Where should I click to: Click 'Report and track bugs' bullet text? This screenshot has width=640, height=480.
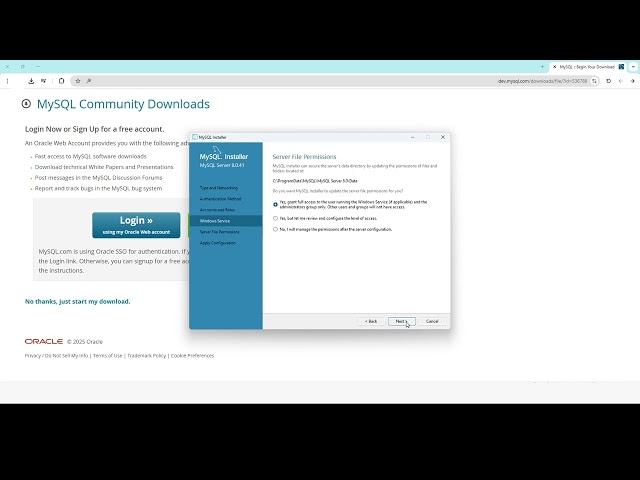[x=98, y=188]
